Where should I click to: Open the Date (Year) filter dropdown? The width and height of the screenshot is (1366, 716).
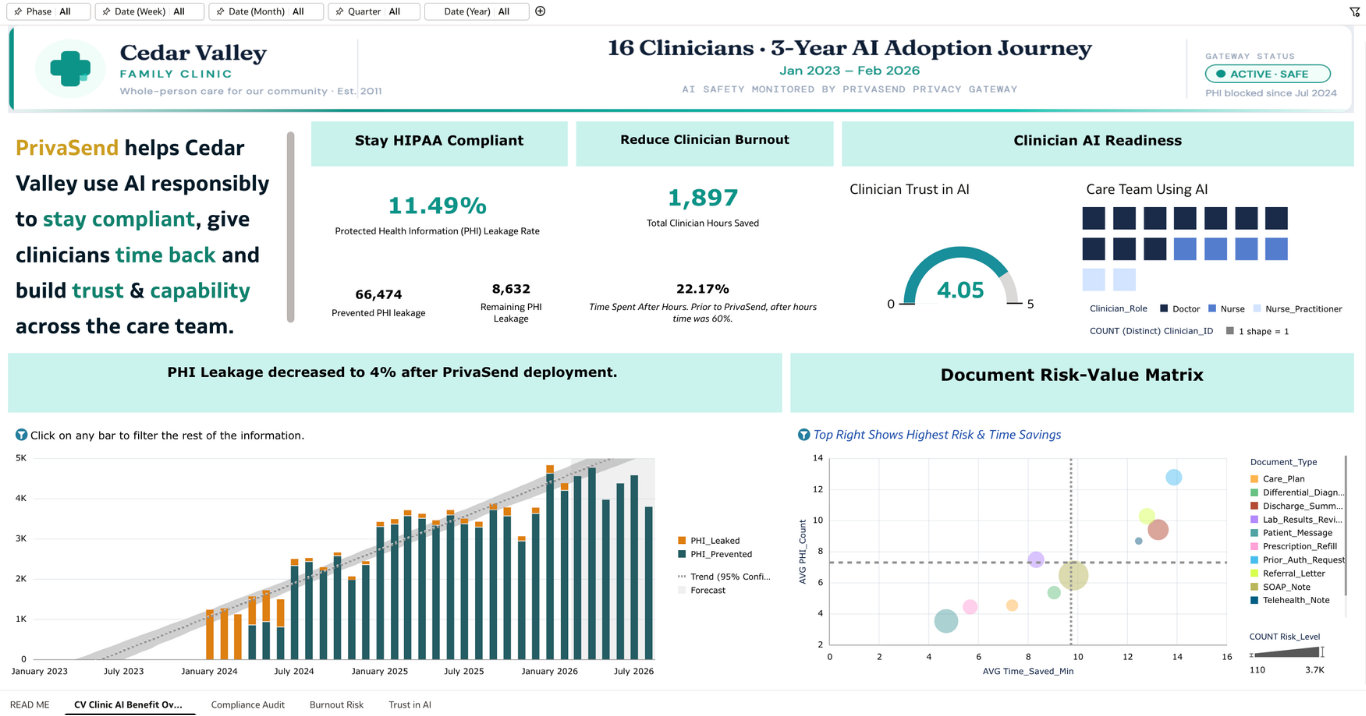(476, 12)
